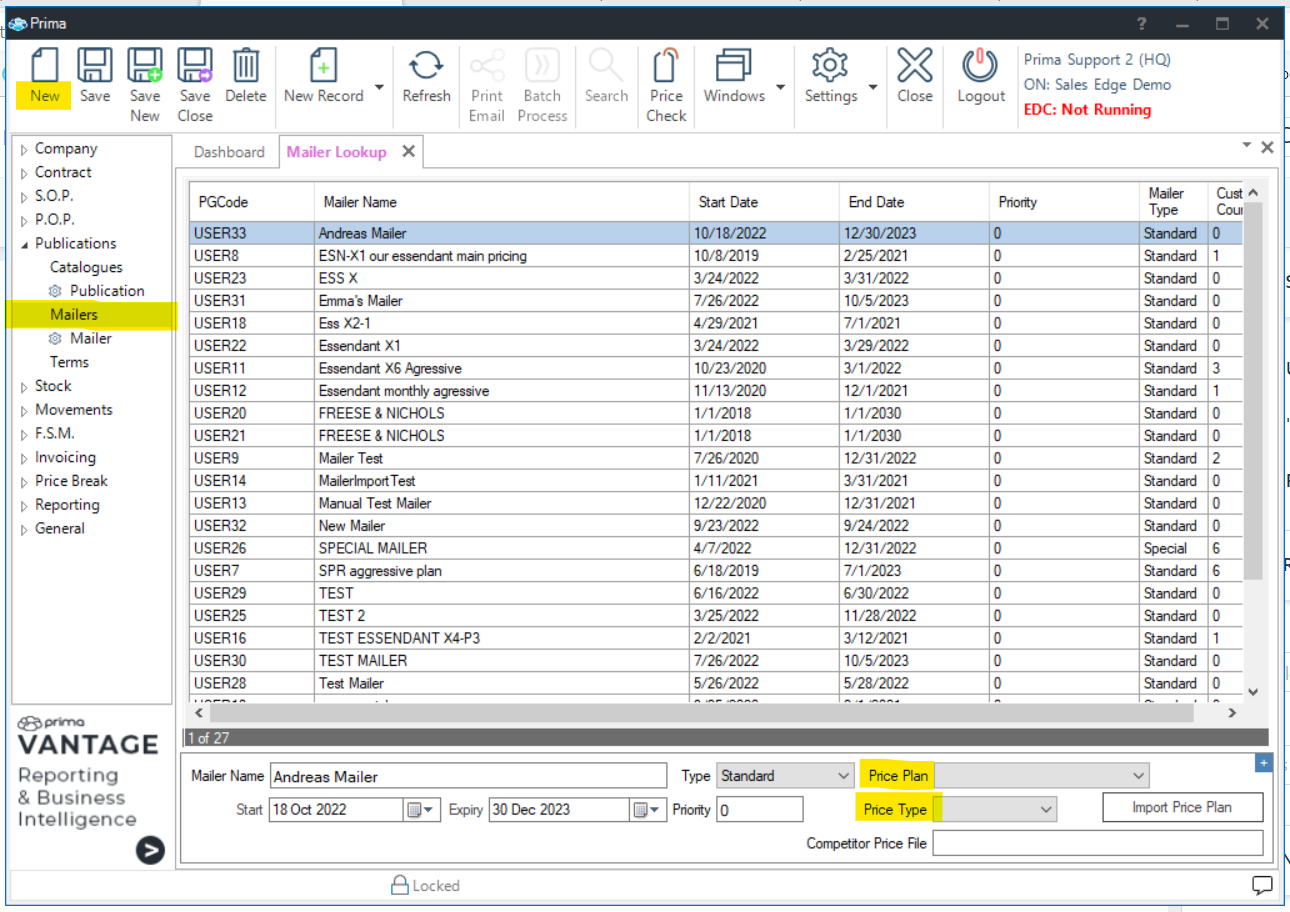
Task: Select the USER7 SPR aggressive plan row
Action: click(716, 571)
